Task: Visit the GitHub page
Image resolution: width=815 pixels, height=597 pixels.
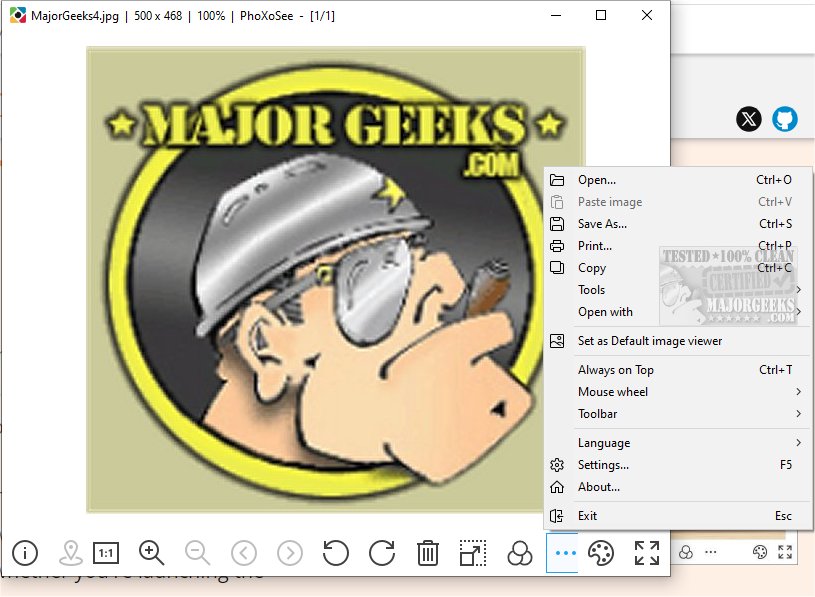Action: 786,118
